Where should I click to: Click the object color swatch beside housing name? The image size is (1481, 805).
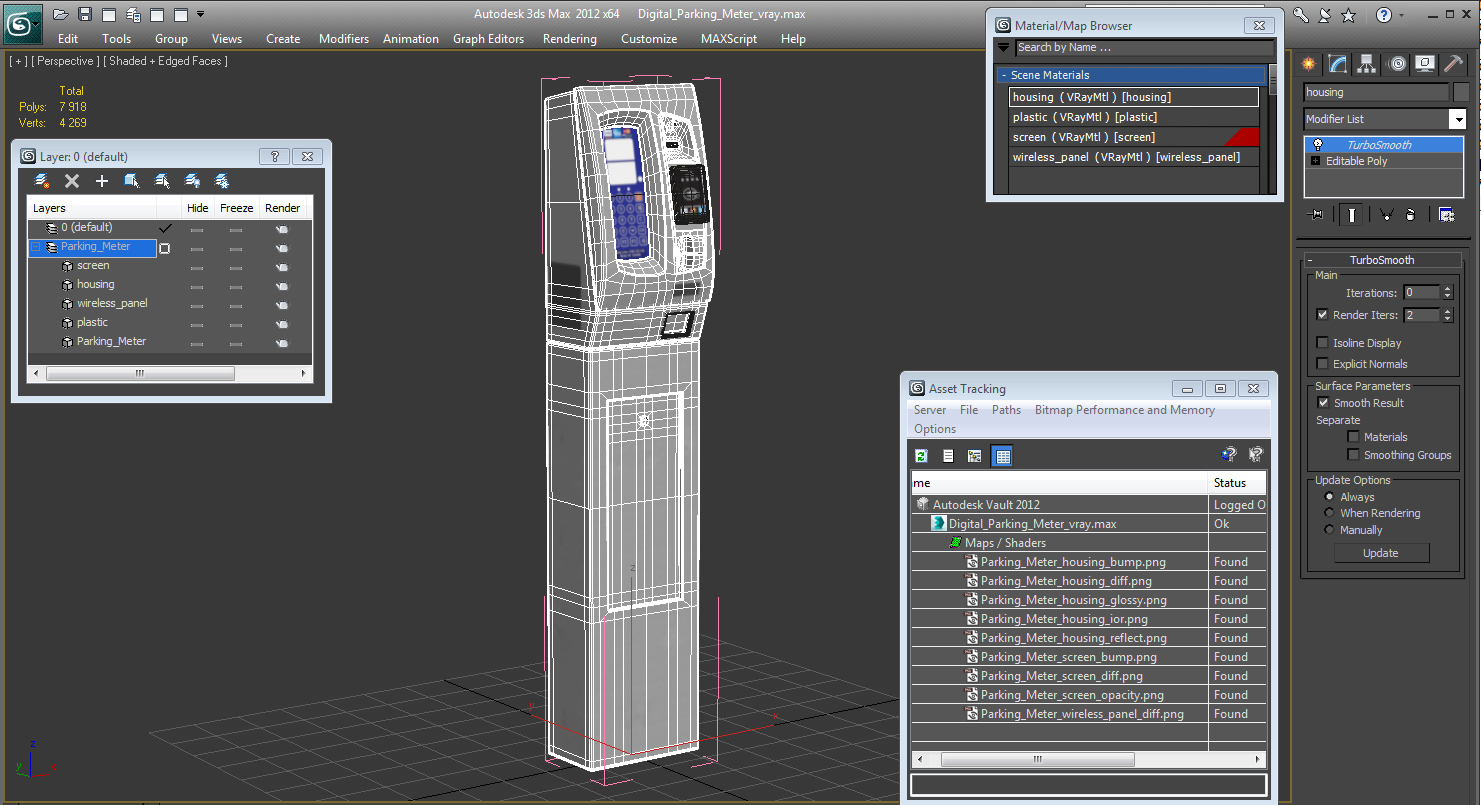coord(1461,92)
